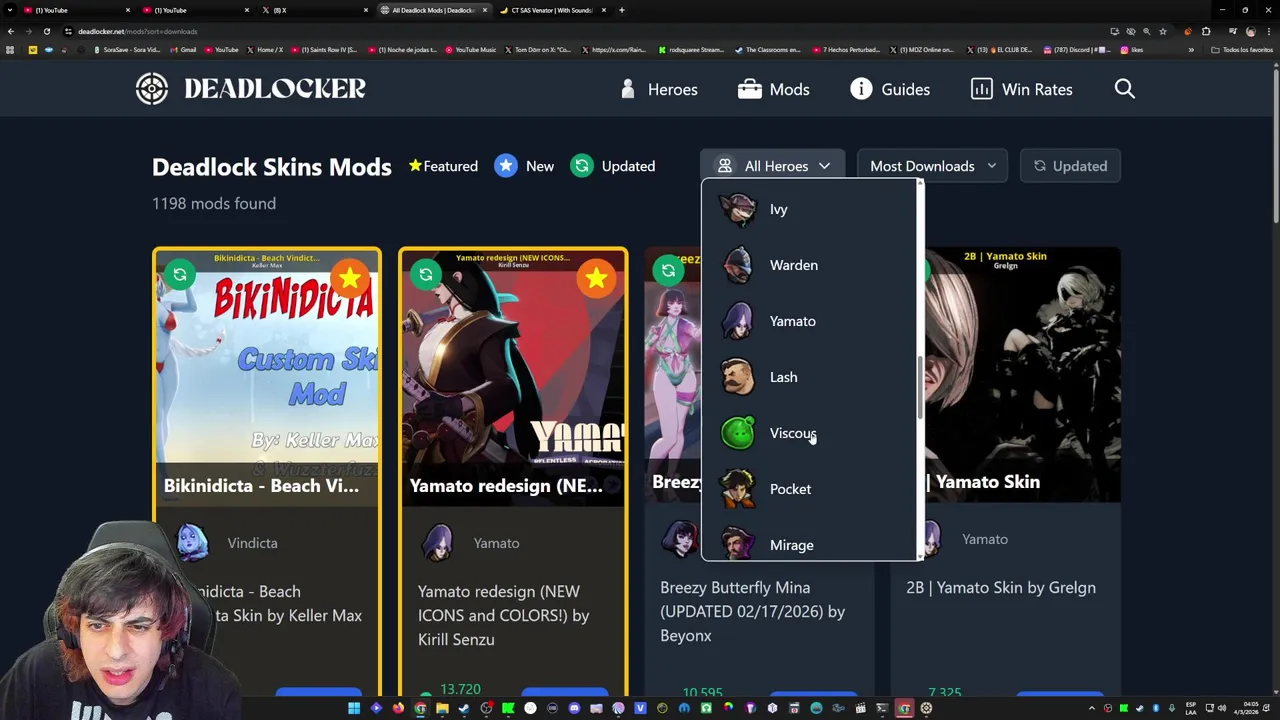Open the site search magnifier icon
The height and width of the screenshot is (720, 1280).
click(x=1125, y=89)
